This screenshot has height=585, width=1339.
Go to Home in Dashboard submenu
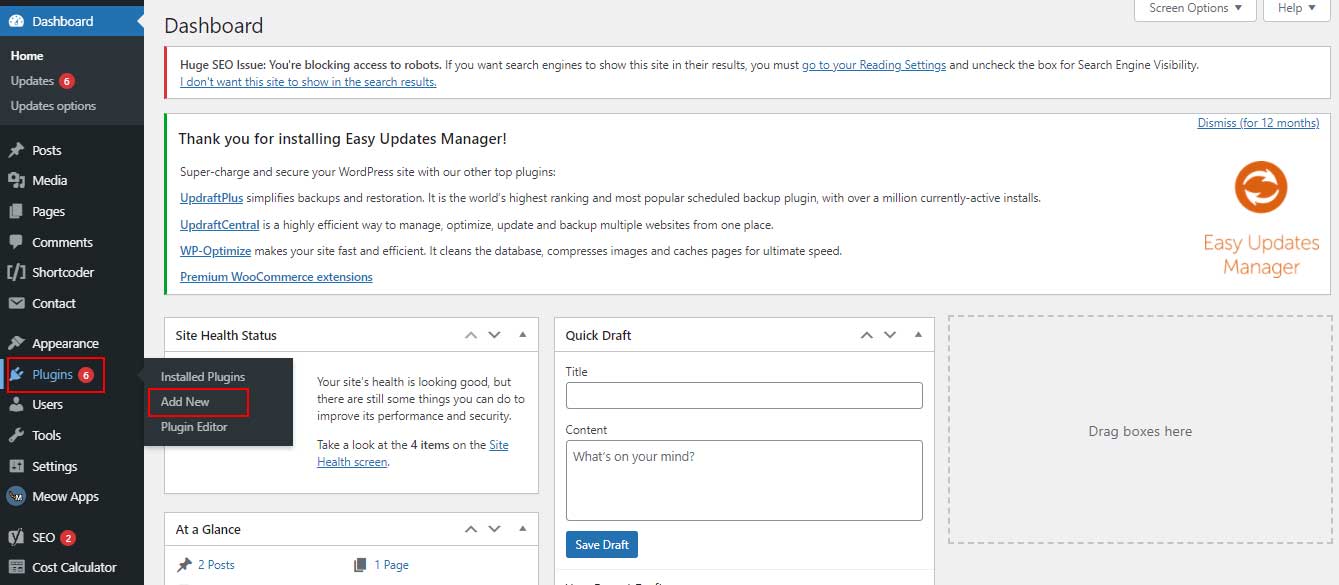(27, 56)
